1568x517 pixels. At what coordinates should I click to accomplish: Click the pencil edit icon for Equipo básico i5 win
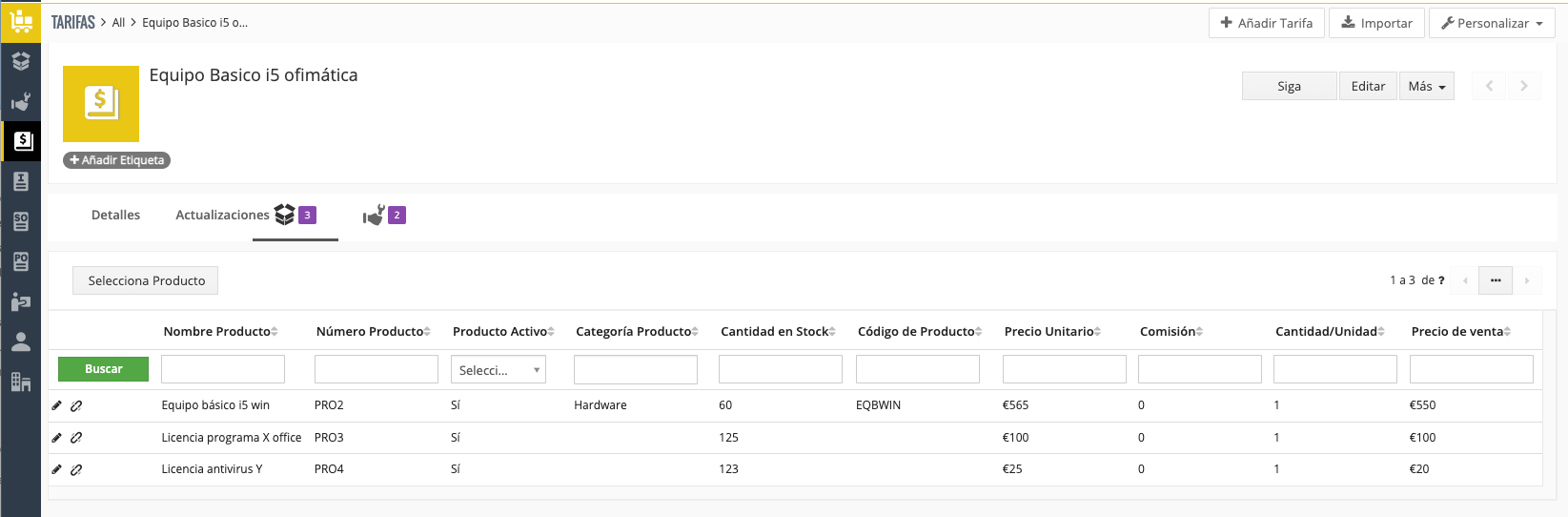tap(56, 405)
